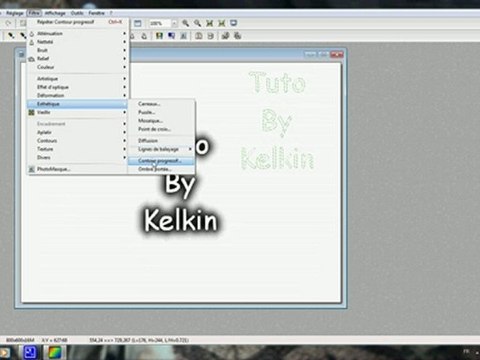Image resolution: width=480 pixels, height=360 pixels.
Task: Click the redo arrow toolbar icon
Action: coord(8,23)
